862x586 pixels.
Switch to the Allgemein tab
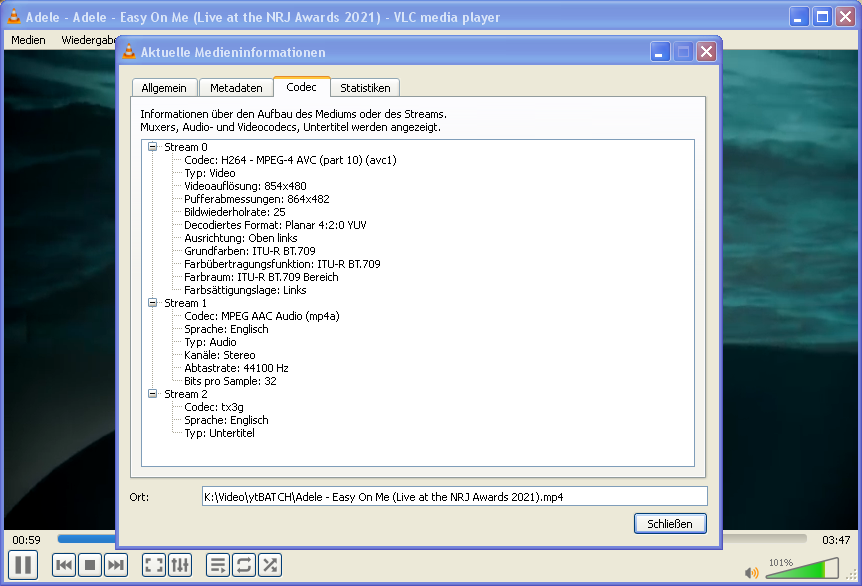[164, 88]
